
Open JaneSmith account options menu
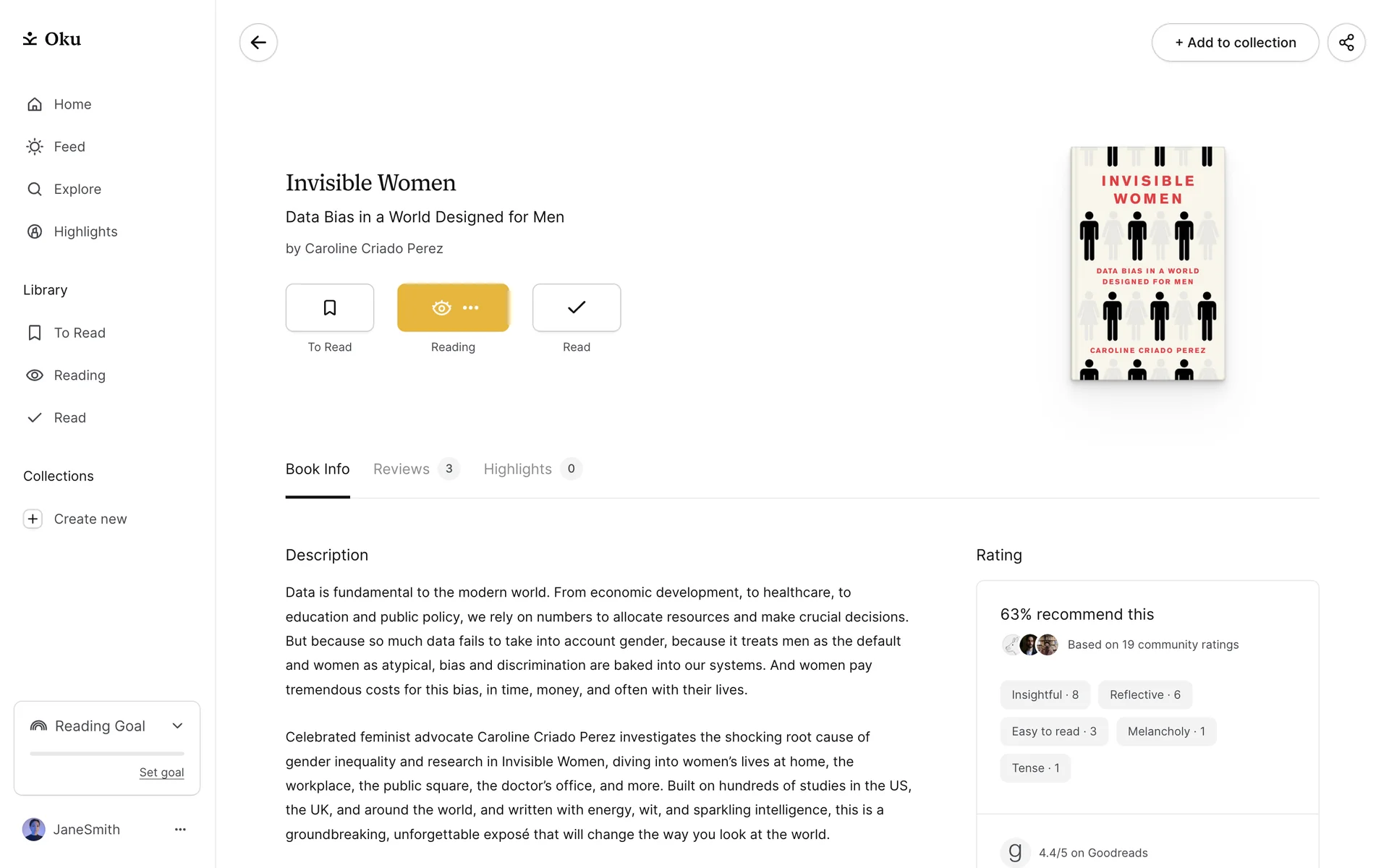(x=180, y=830)
